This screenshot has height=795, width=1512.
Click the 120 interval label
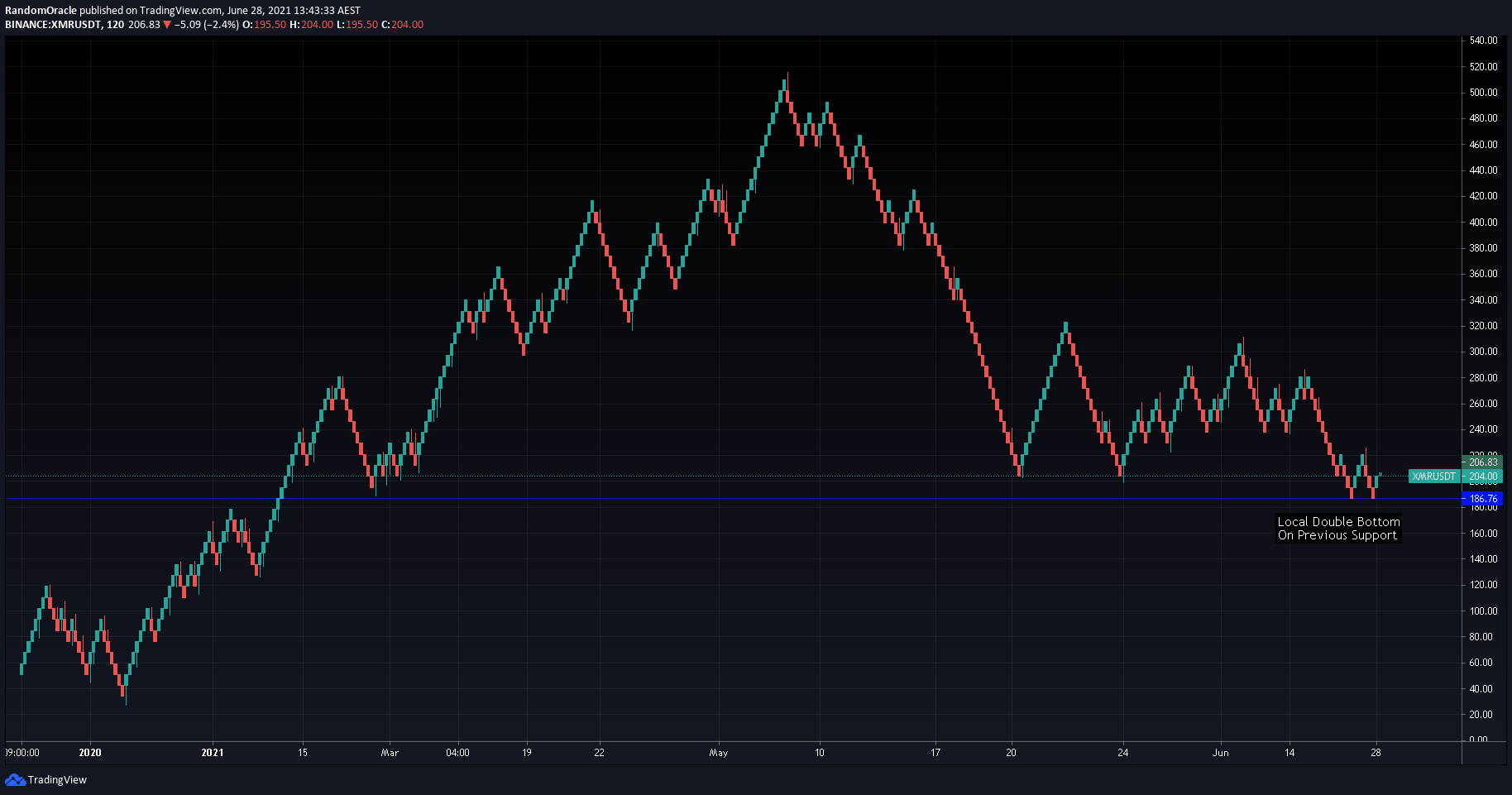point(115,25)
